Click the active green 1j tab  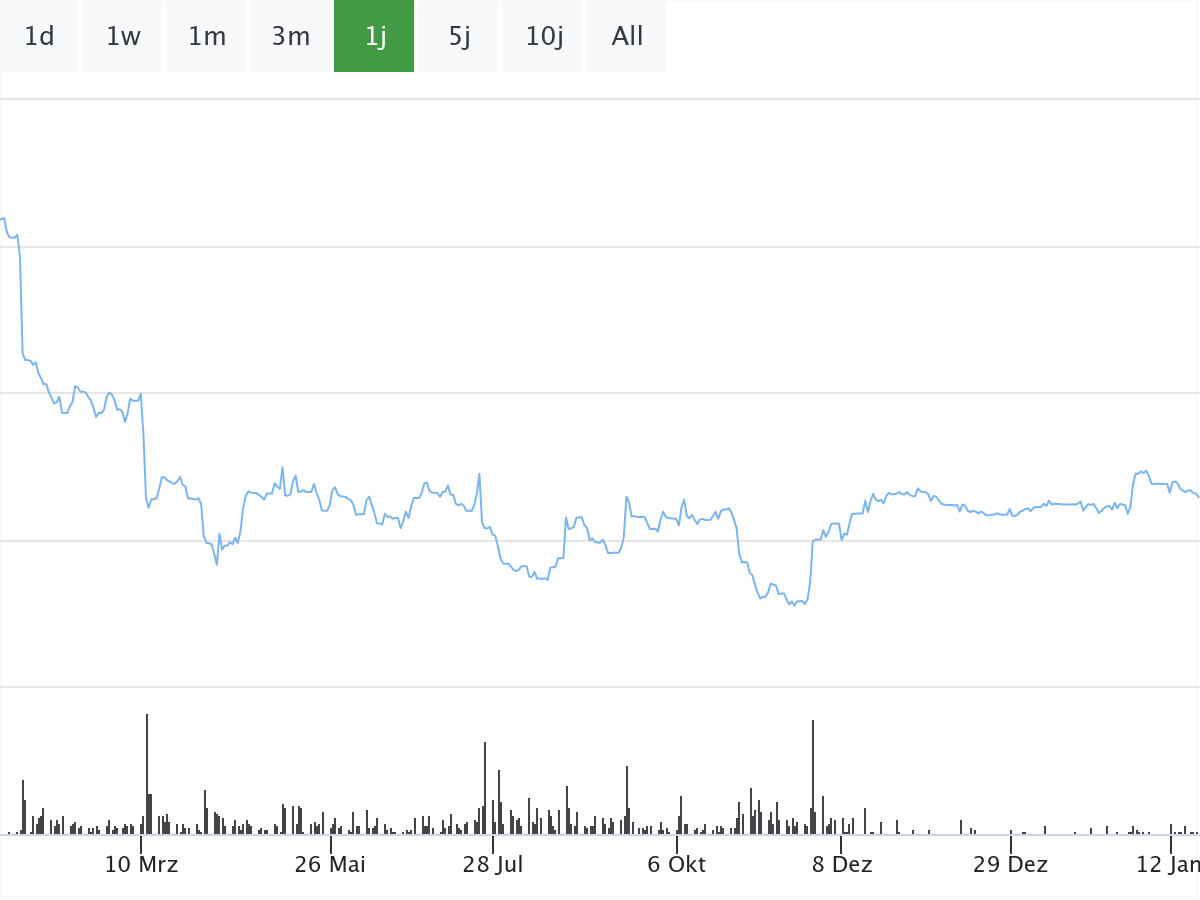[375, 37]
